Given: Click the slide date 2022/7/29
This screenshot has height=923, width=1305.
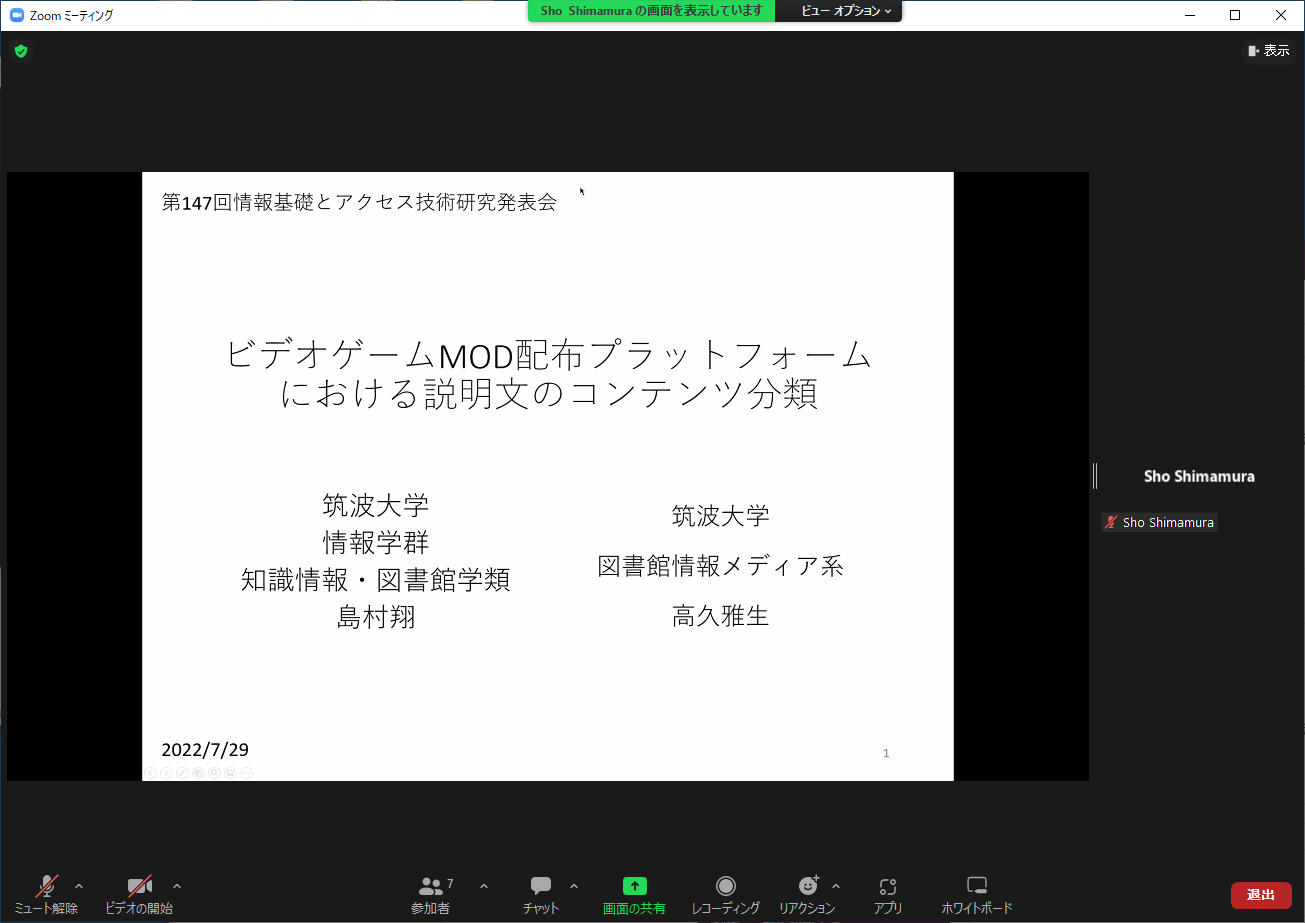Looking at the screenshot, I should pos(205,750).
